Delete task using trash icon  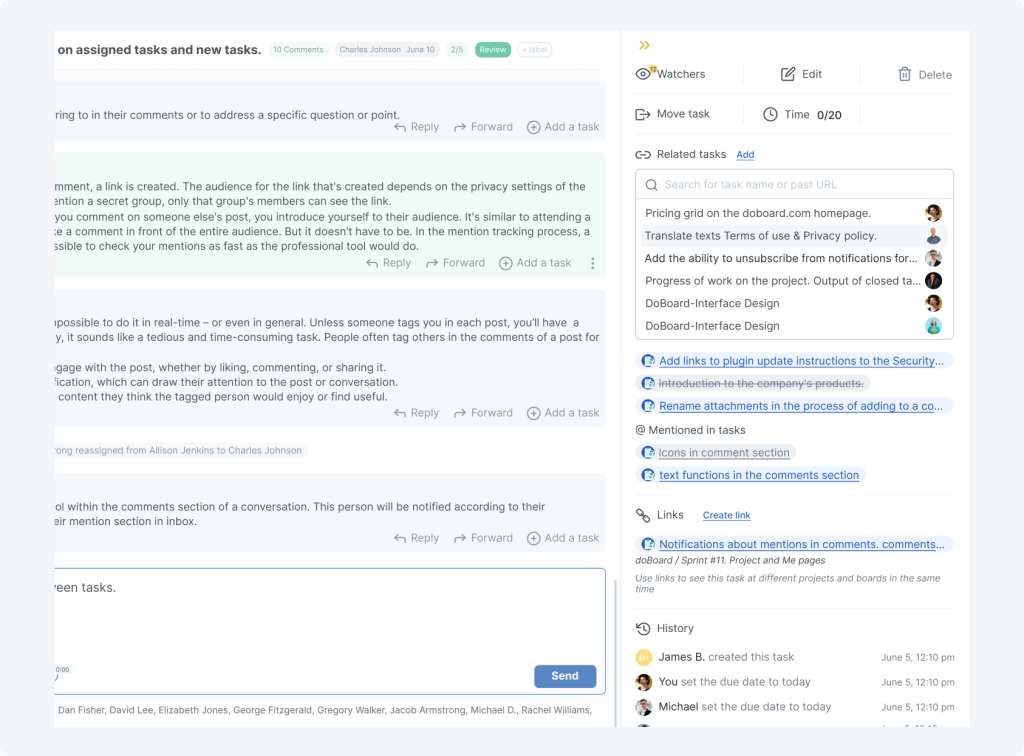[904, 74]
